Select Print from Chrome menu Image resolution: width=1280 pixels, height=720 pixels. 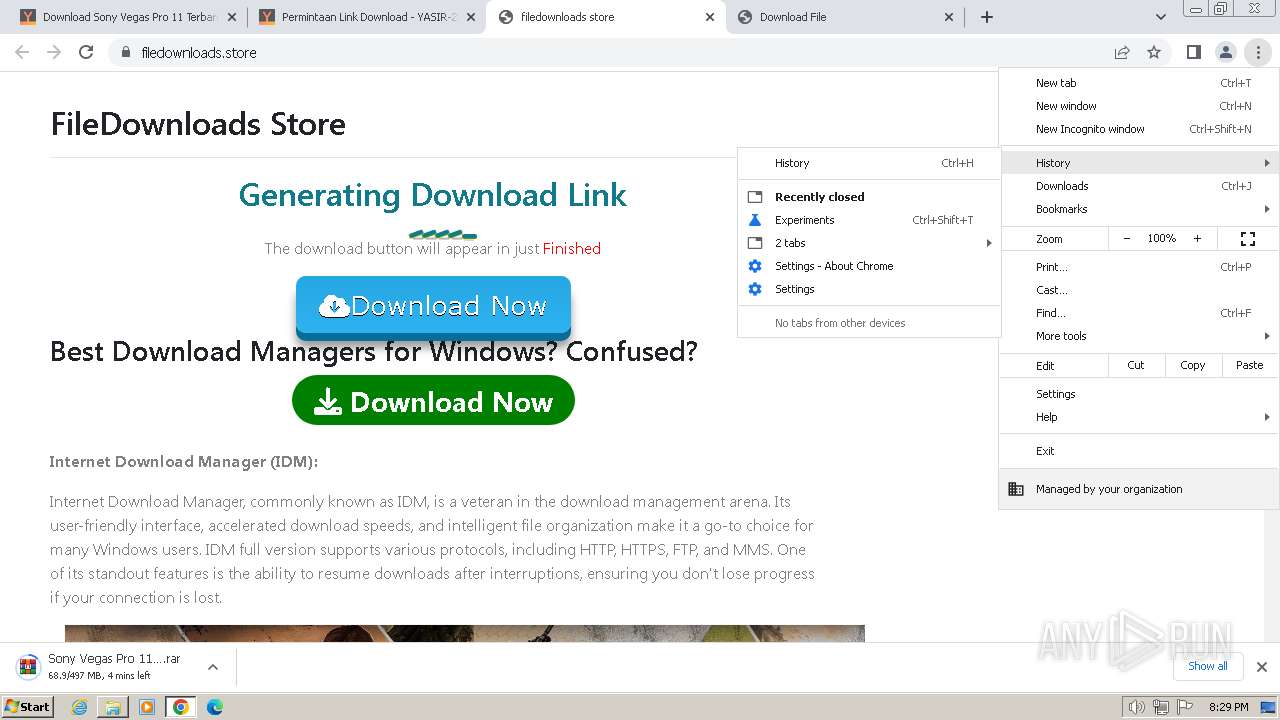coord(1139,267)
